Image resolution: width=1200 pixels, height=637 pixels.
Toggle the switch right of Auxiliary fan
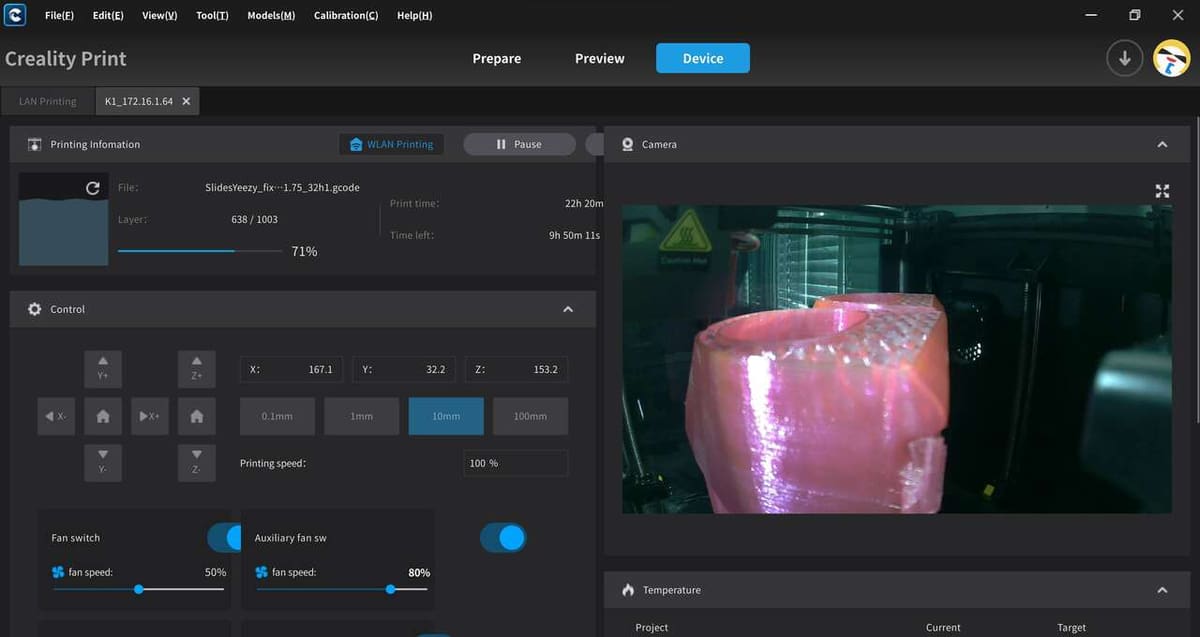point(503,538)
